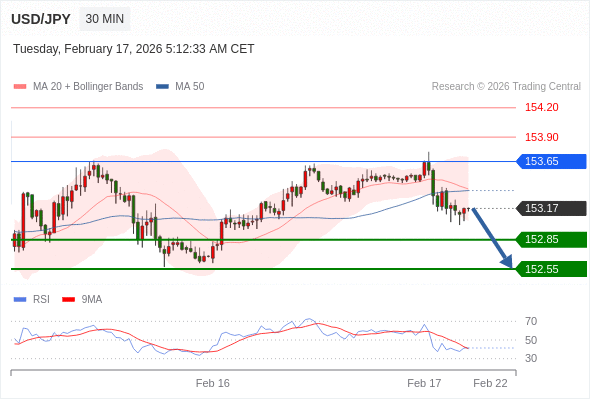Click the date and time text
This screenshot has height=400, width=590.
(x=134, y=49)
